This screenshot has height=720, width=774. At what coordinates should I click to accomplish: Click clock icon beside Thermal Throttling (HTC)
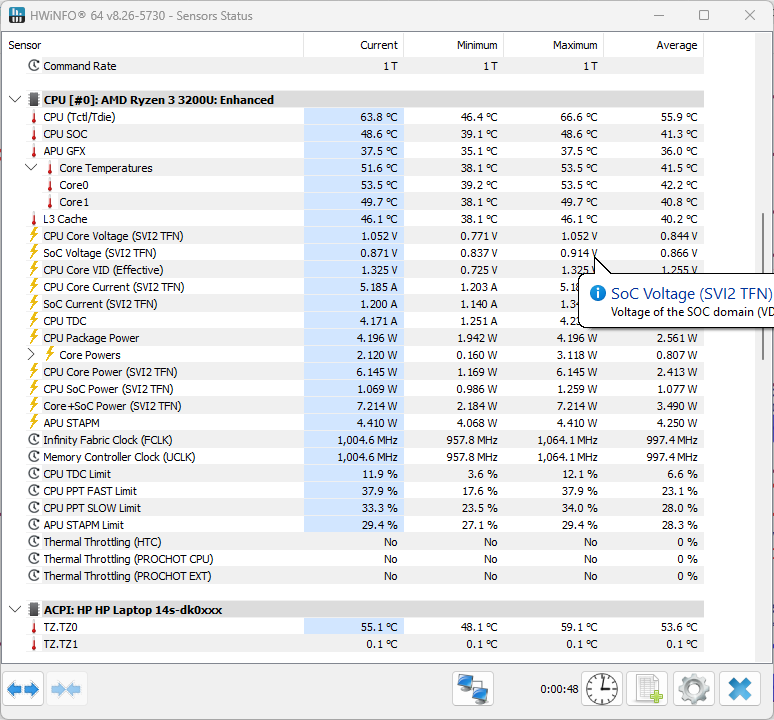[34, 542]
